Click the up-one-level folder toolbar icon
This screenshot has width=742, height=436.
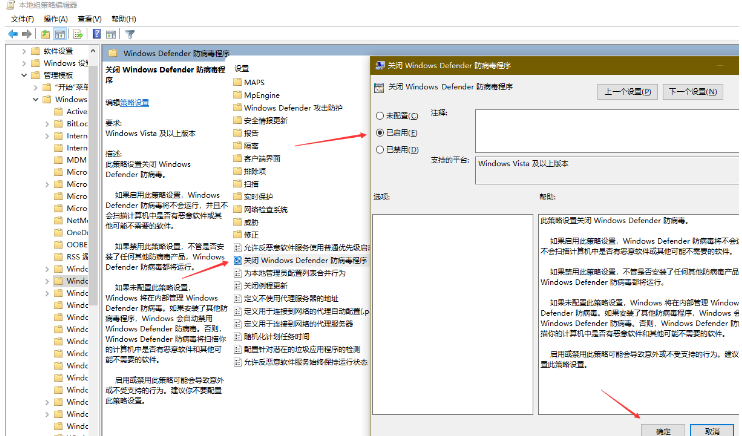[x=45, y=34]
